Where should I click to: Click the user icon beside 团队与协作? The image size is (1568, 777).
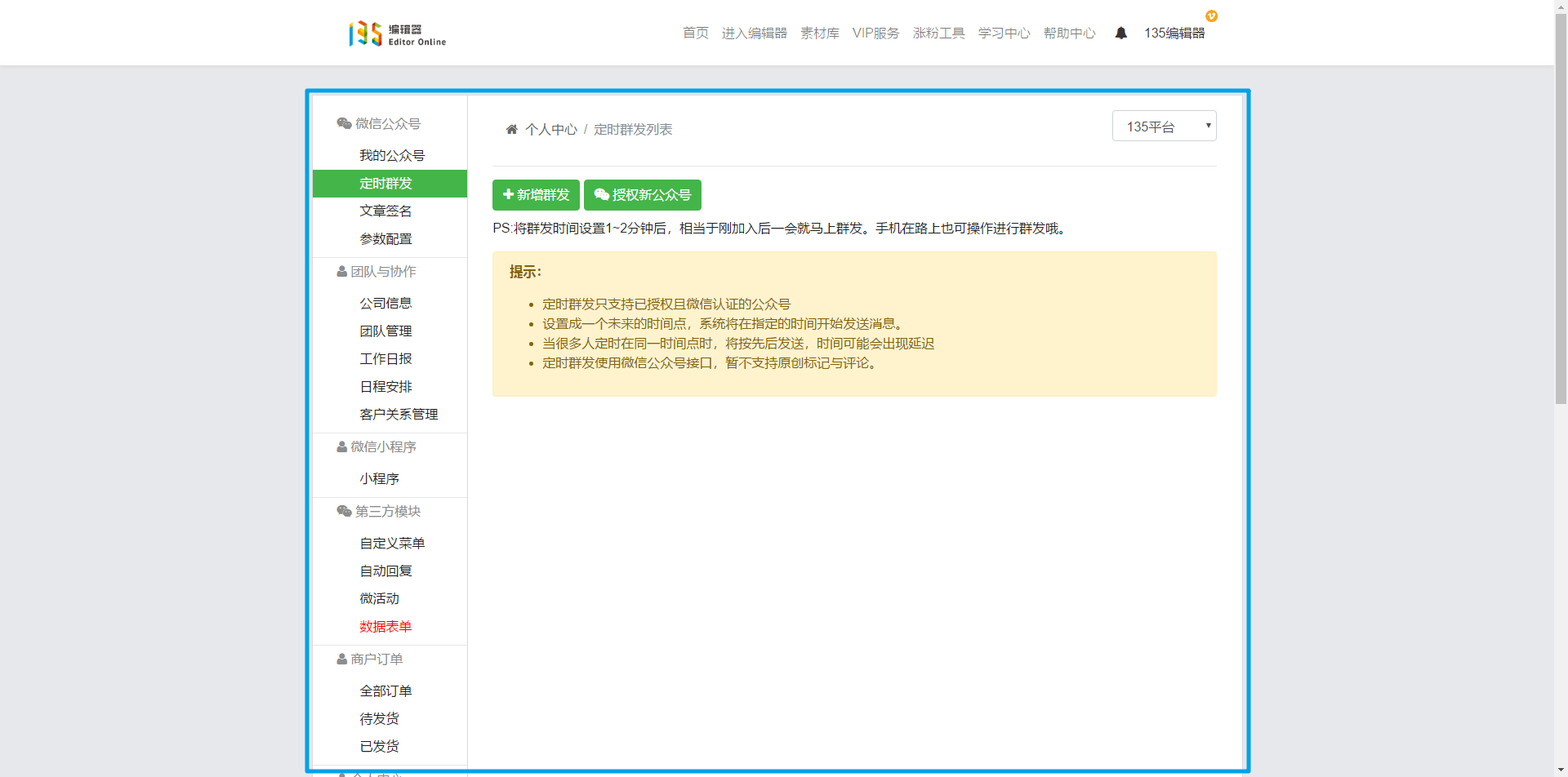(341, 272)
